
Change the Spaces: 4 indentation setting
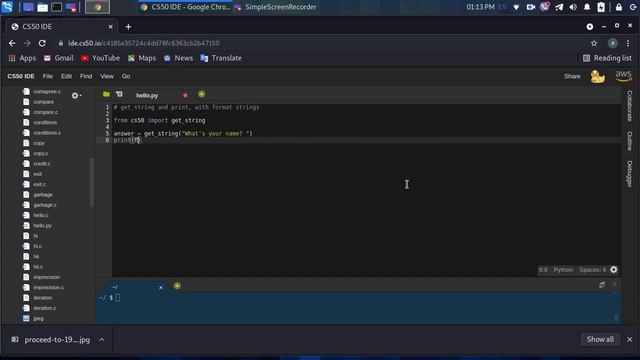(592, 270)
